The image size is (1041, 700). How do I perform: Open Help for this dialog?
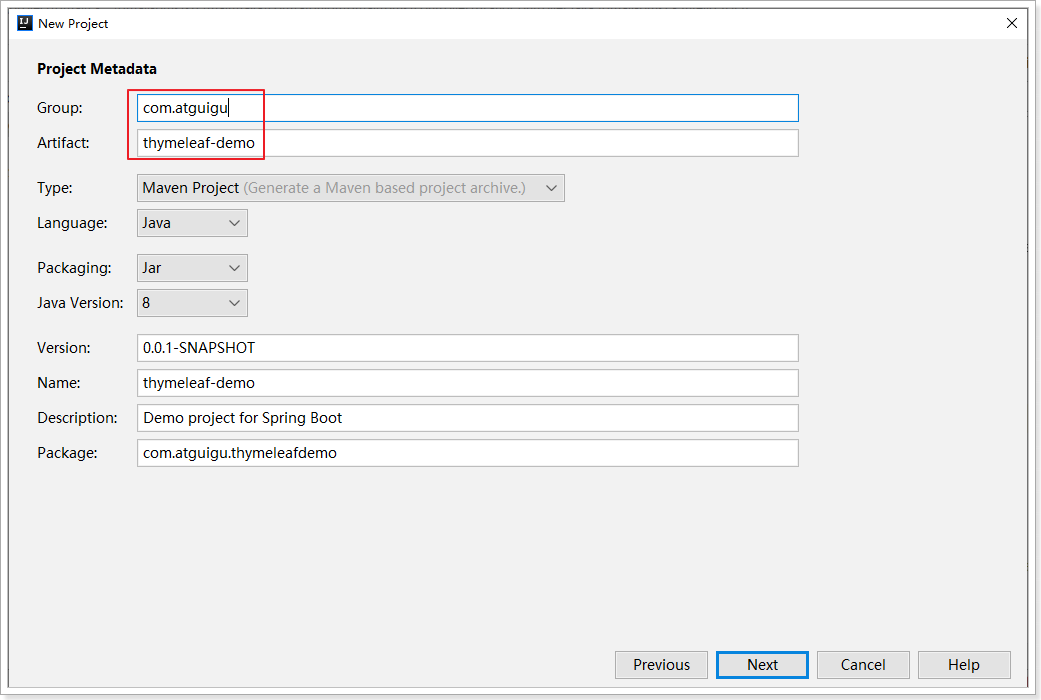(964, 665)
